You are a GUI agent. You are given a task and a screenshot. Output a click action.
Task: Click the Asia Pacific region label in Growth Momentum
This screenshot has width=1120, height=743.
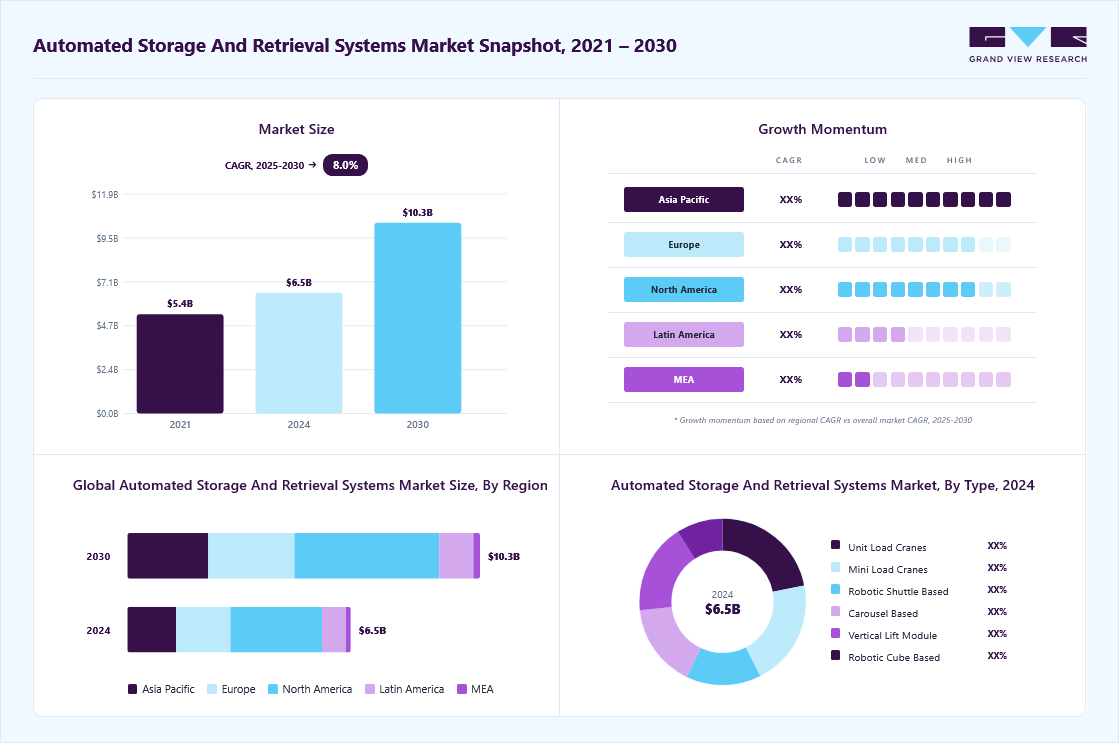(684, 199)
